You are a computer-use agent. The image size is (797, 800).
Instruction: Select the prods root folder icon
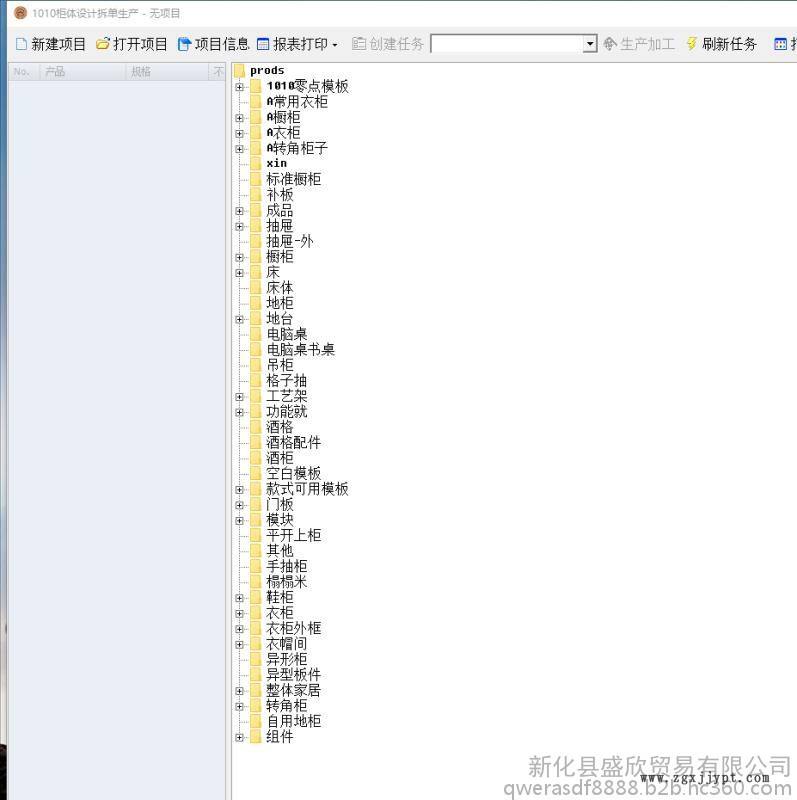(x=240, y=71)
